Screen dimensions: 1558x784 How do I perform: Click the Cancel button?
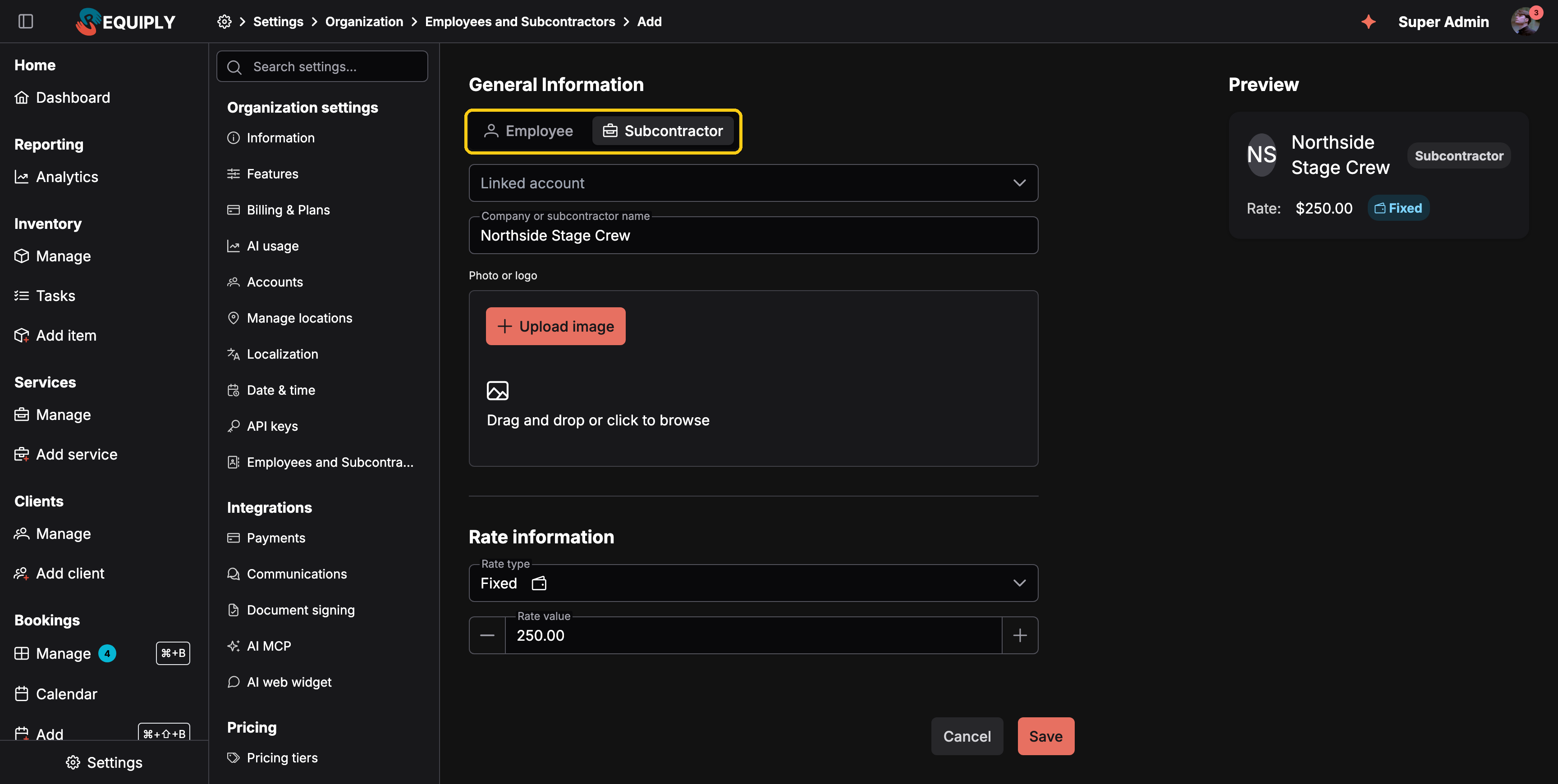(967, 736)
